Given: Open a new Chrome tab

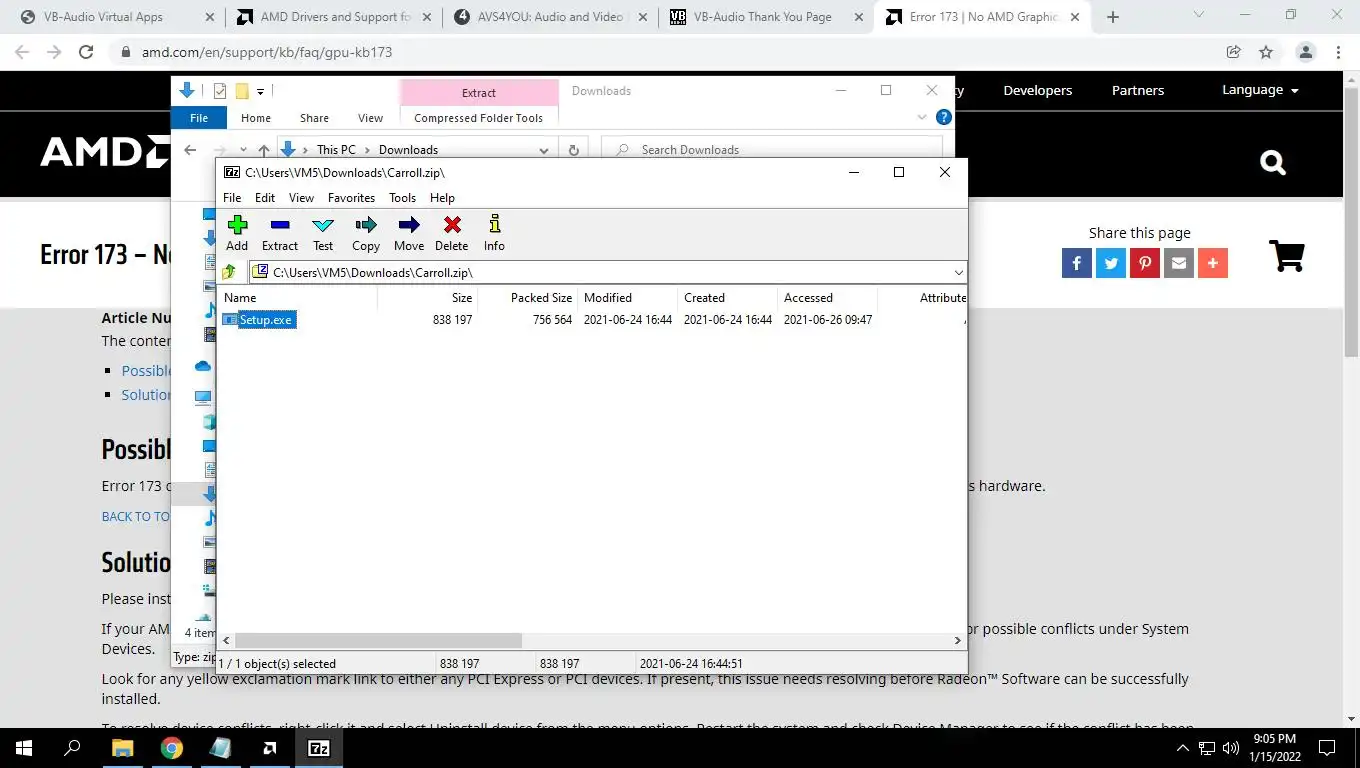Looking at the screenshot, I should (x=1113, y=17).
